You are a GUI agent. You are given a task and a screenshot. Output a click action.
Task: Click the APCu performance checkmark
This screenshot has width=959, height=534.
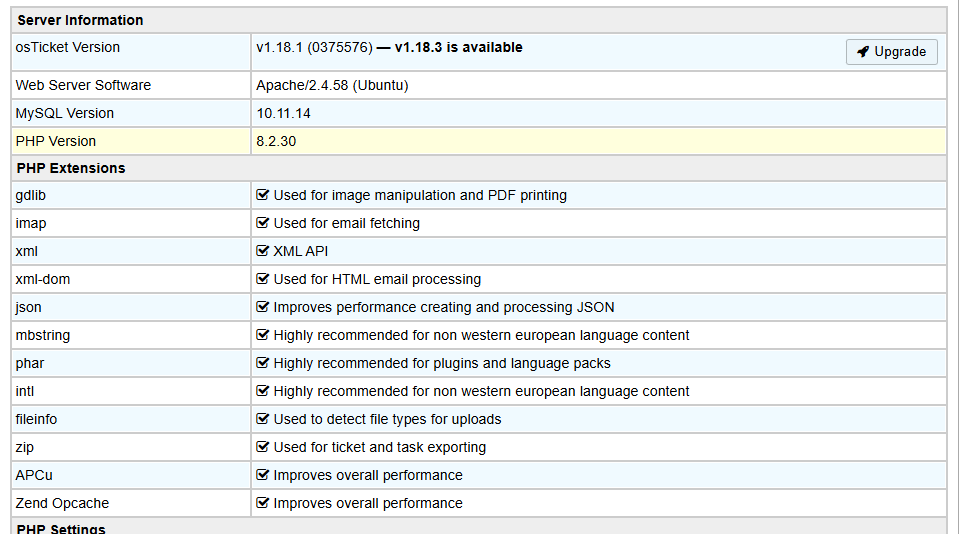[263, 475]
